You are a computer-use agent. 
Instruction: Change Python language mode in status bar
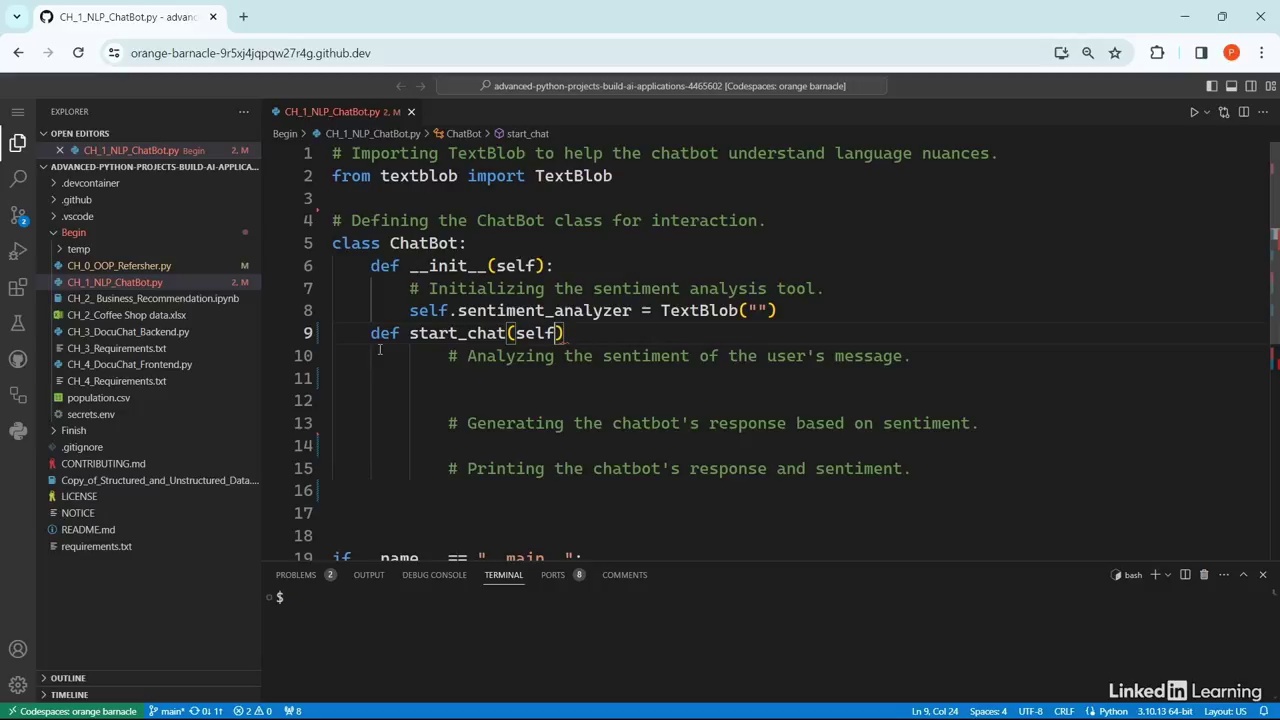click(x=1113, y=711)
